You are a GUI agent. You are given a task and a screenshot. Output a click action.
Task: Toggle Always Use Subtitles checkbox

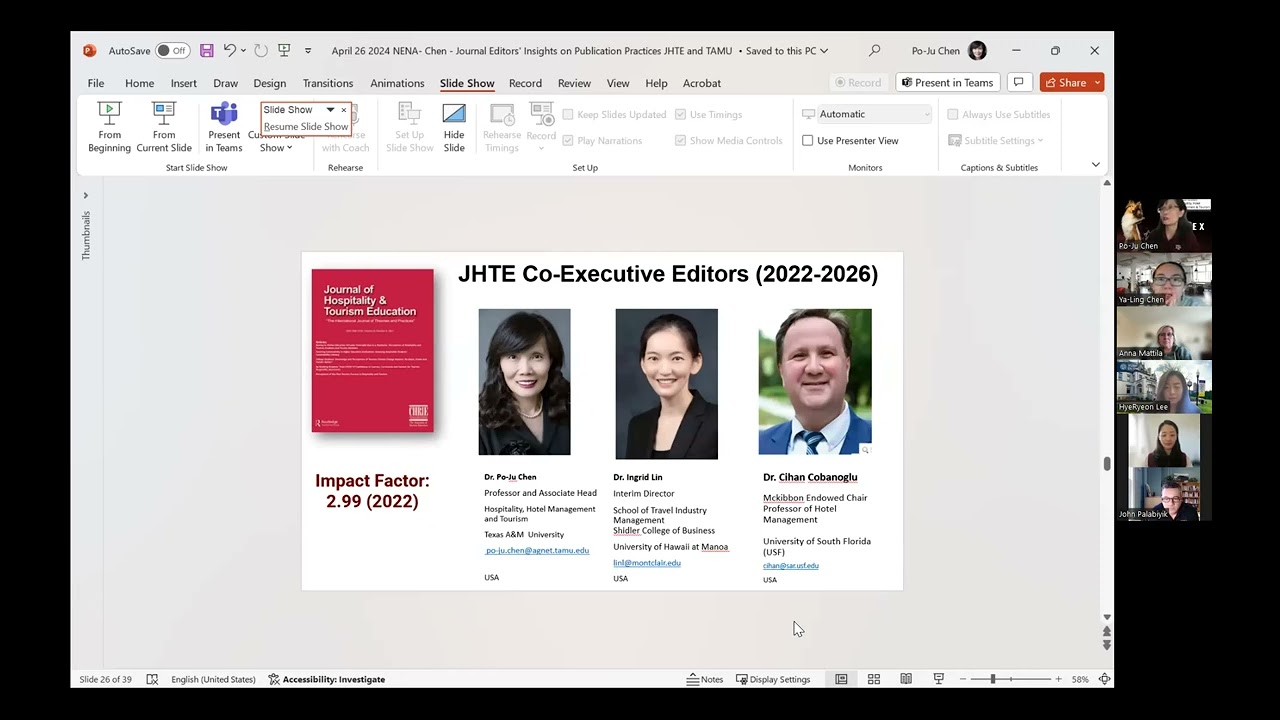953,114
